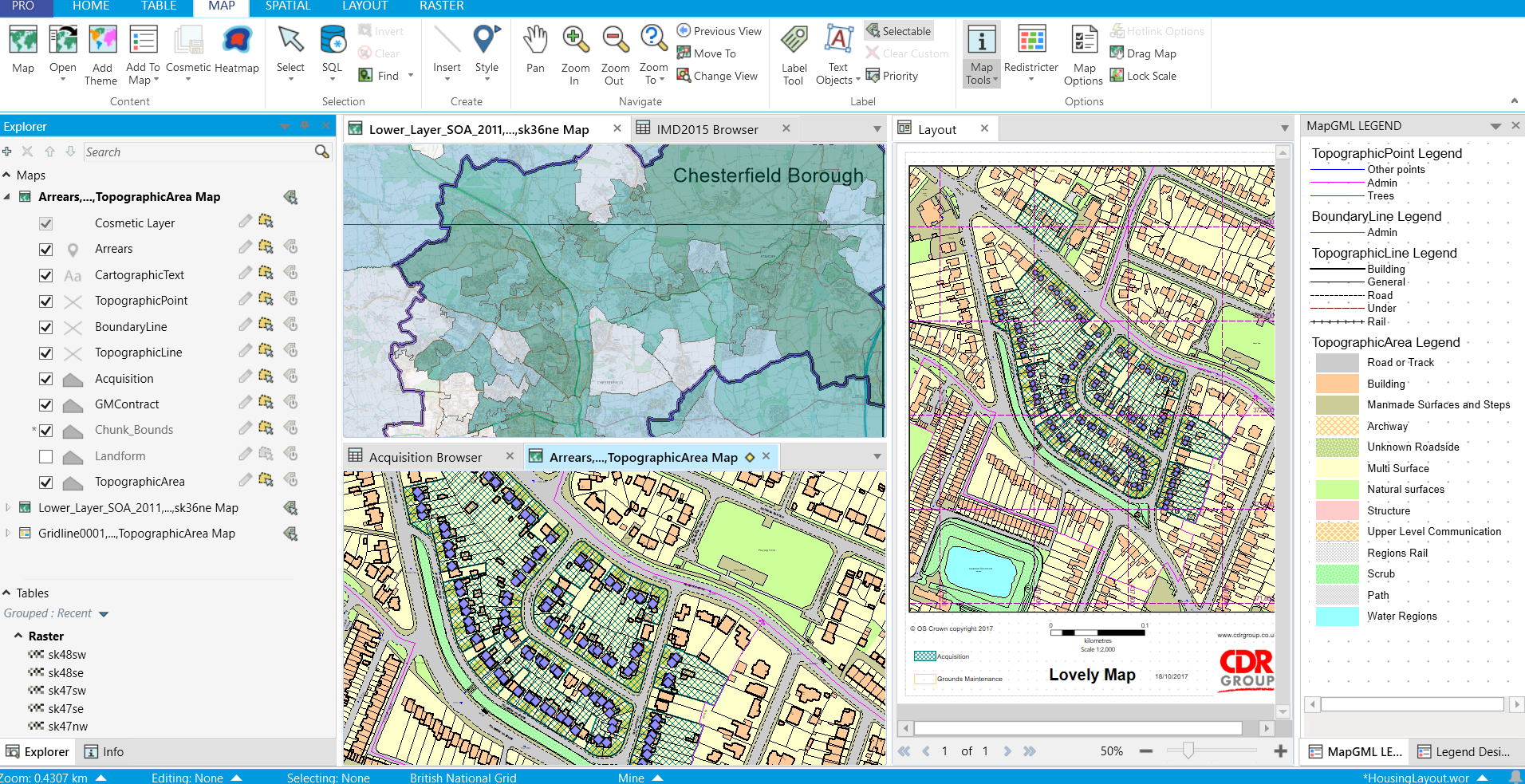Select the Zoom Out tool
Viewport: 1525px width, 784px height.
point(615,55)
